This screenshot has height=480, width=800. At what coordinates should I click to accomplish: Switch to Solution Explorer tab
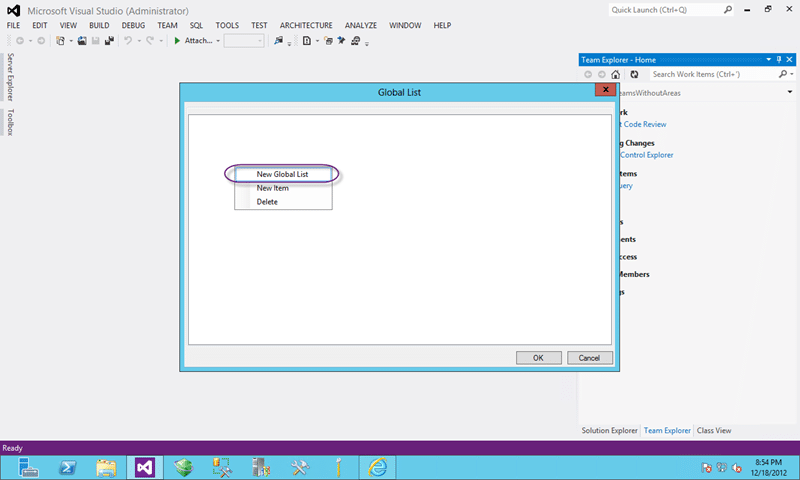coord(610,431)
